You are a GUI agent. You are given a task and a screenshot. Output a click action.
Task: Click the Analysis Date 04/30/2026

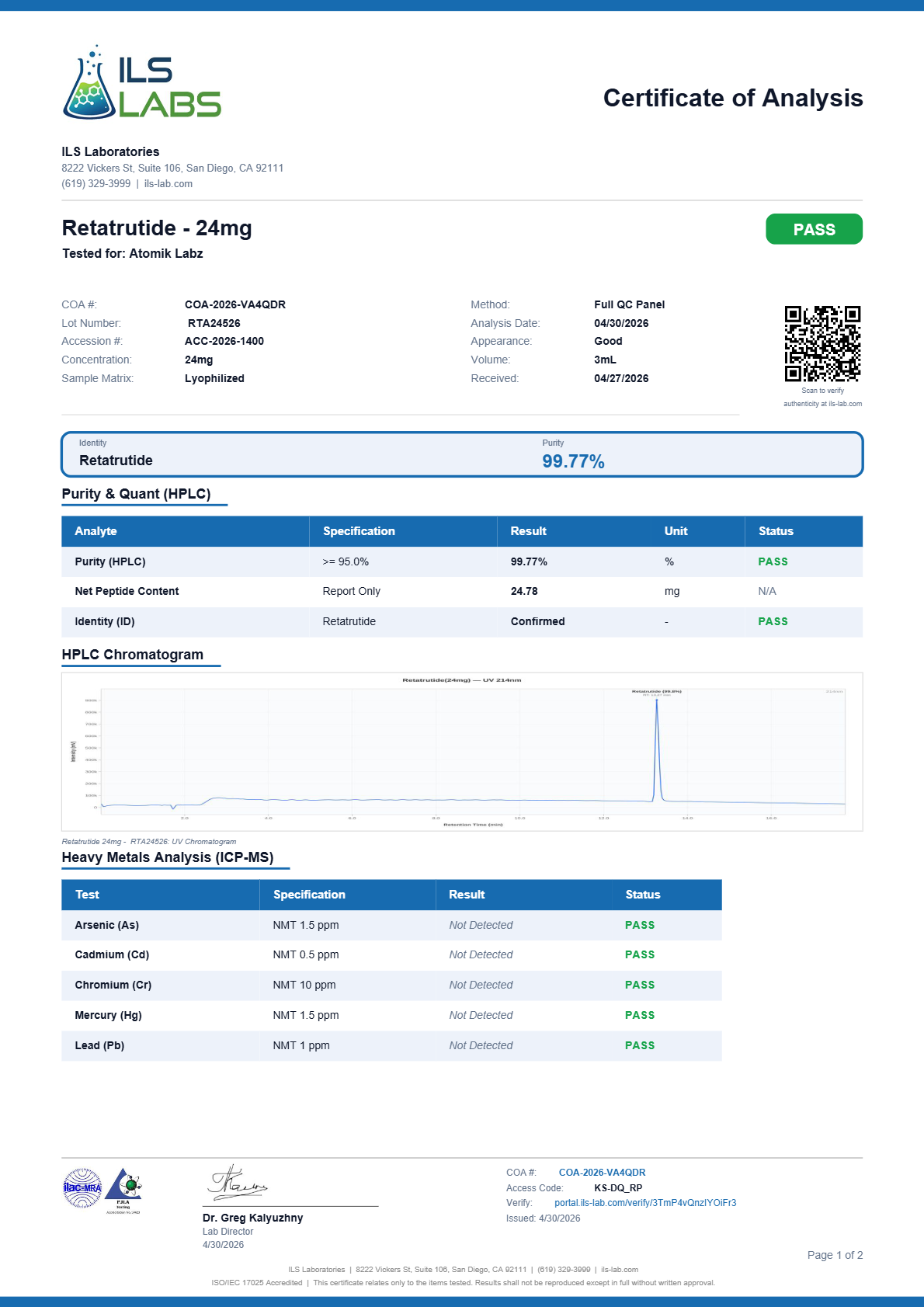click(x=621, y=323)
